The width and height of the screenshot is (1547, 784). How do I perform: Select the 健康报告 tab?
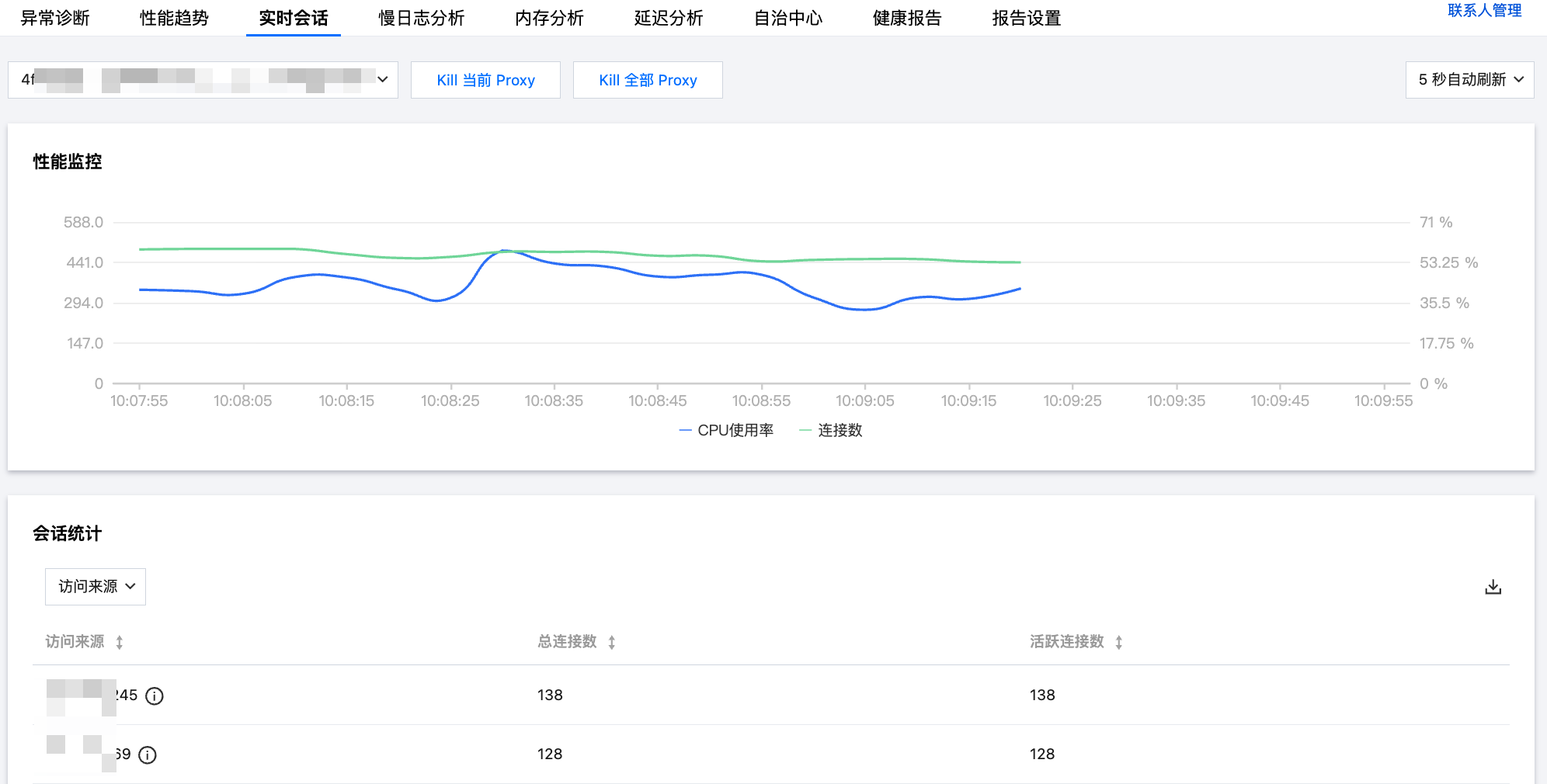point(907,18)
